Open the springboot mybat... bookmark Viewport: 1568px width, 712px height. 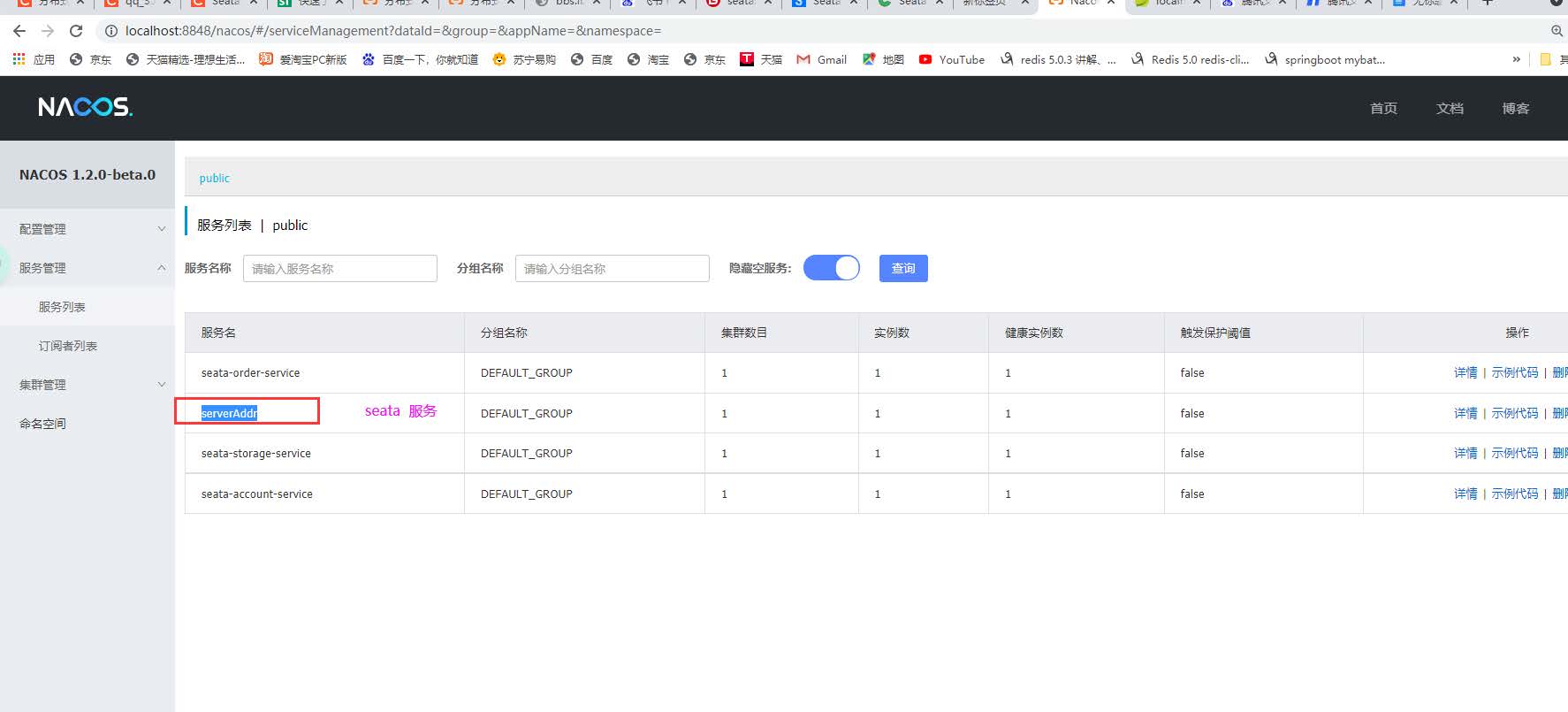pos(1324,59)
